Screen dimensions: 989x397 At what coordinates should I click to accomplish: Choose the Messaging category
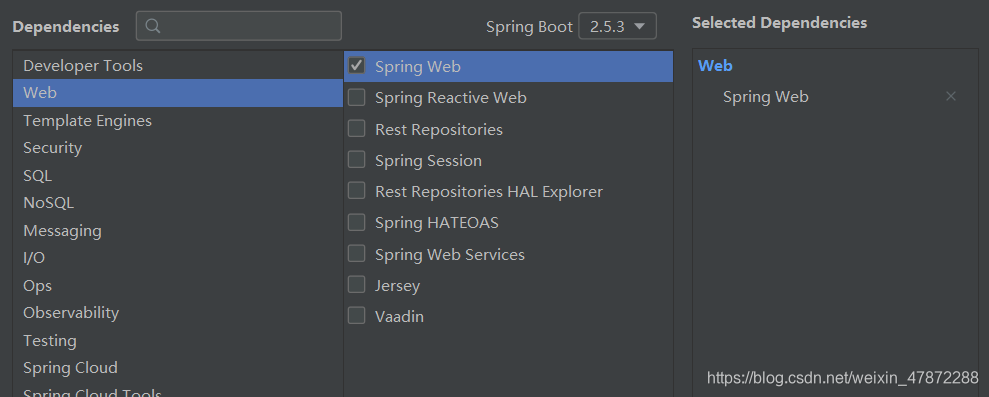click(x=178, y=230)
